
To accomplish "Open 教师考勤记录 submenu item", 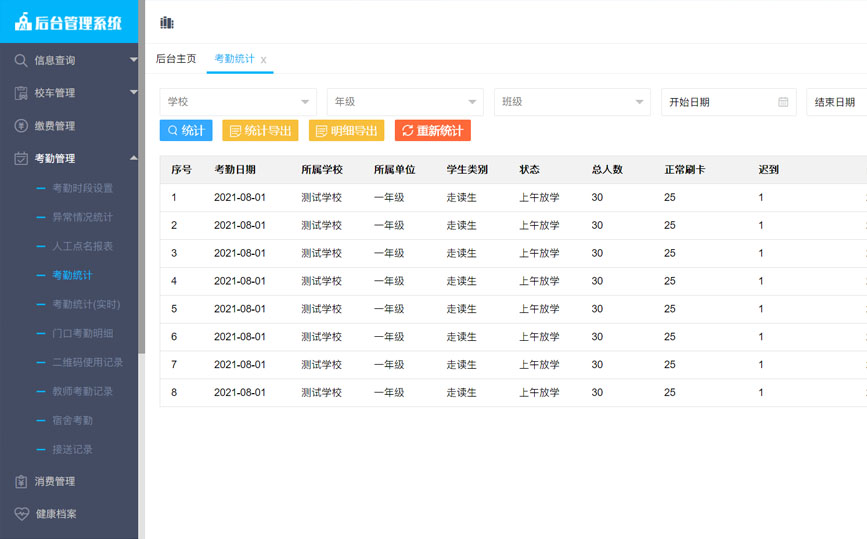I will pos(82,391).
